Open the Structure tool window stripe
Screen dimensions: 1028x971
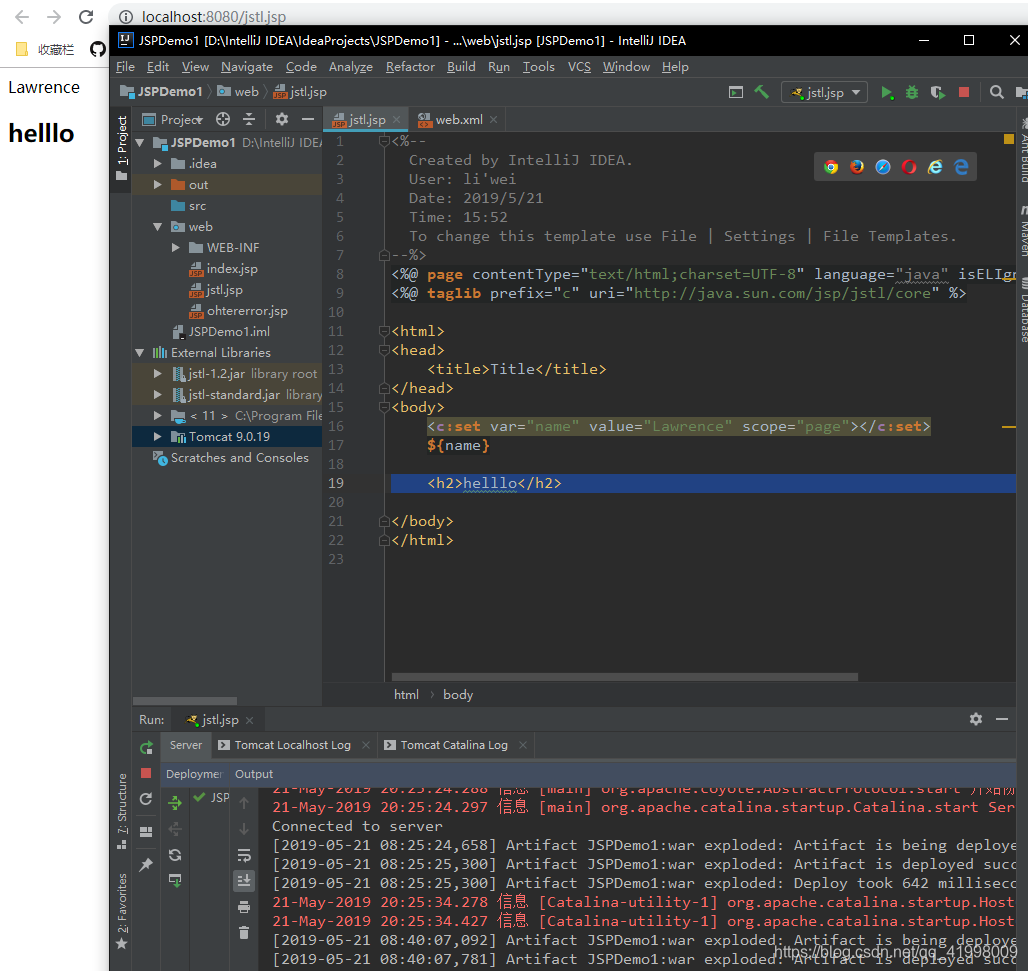coord(122,810)
